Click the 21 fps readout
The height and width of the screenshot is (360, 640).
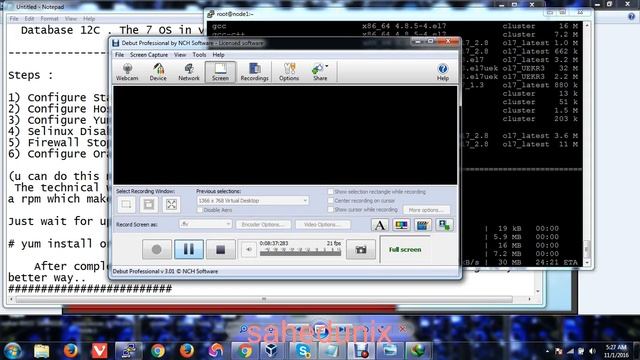click(333, 243)
